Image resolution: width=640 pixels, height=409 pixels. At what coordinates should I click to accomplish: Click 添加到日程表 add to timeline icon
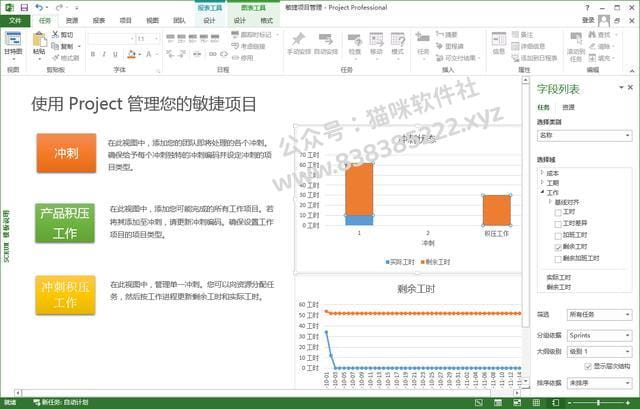point(515,58)
